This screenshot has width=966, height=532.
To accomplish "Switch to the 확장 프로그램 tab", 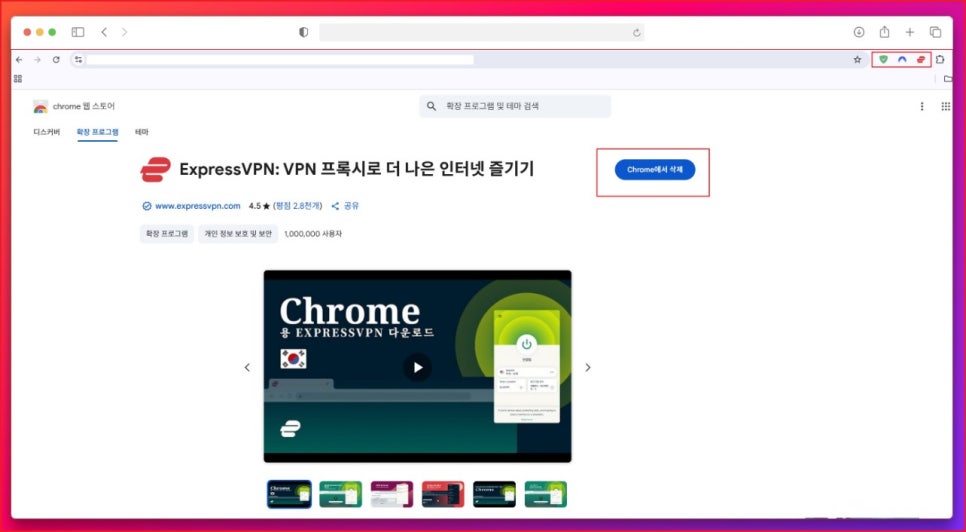I will [x=97, y=132].
